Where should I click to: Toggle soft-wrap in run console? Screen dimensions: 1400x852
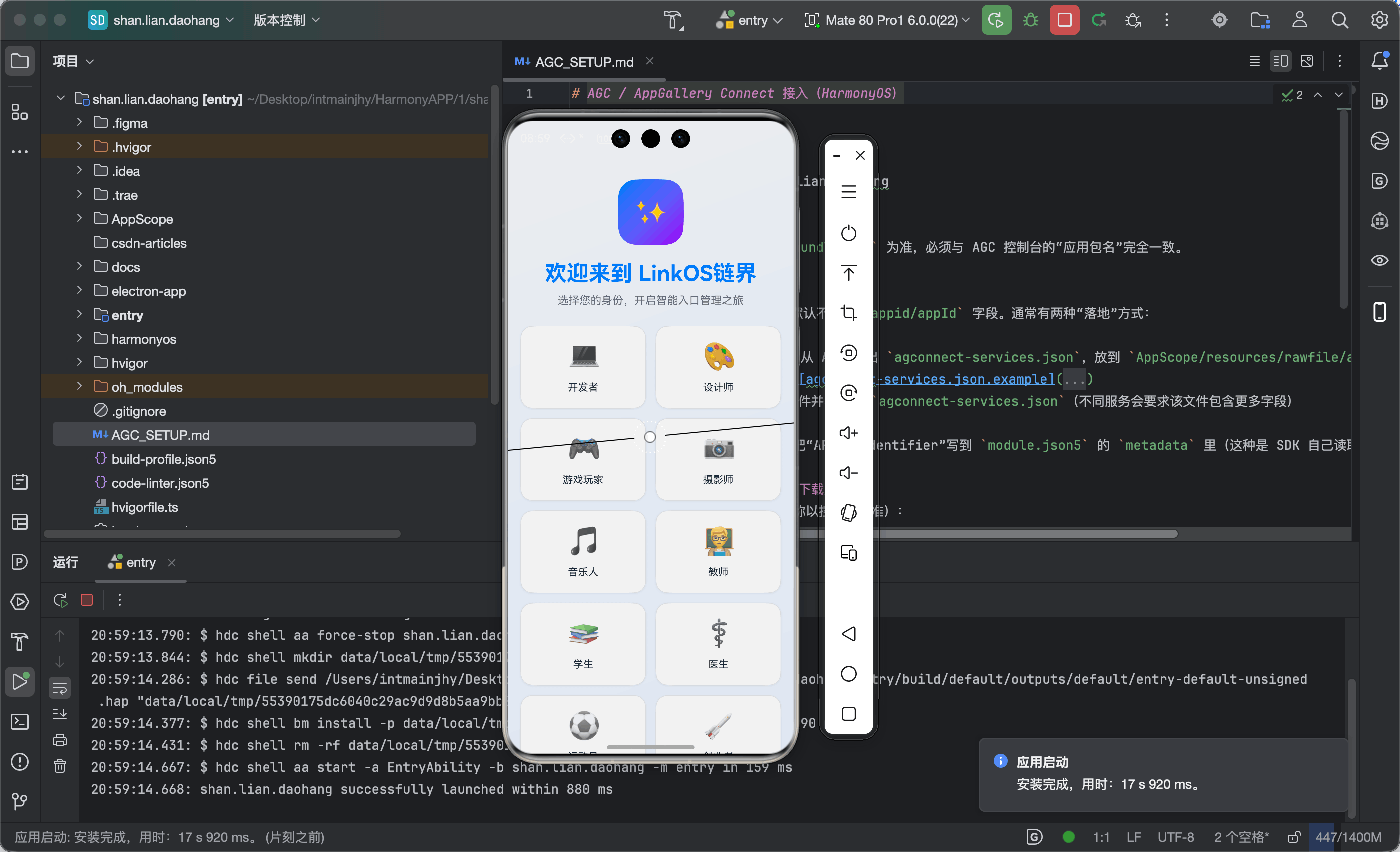click(59, 688)
